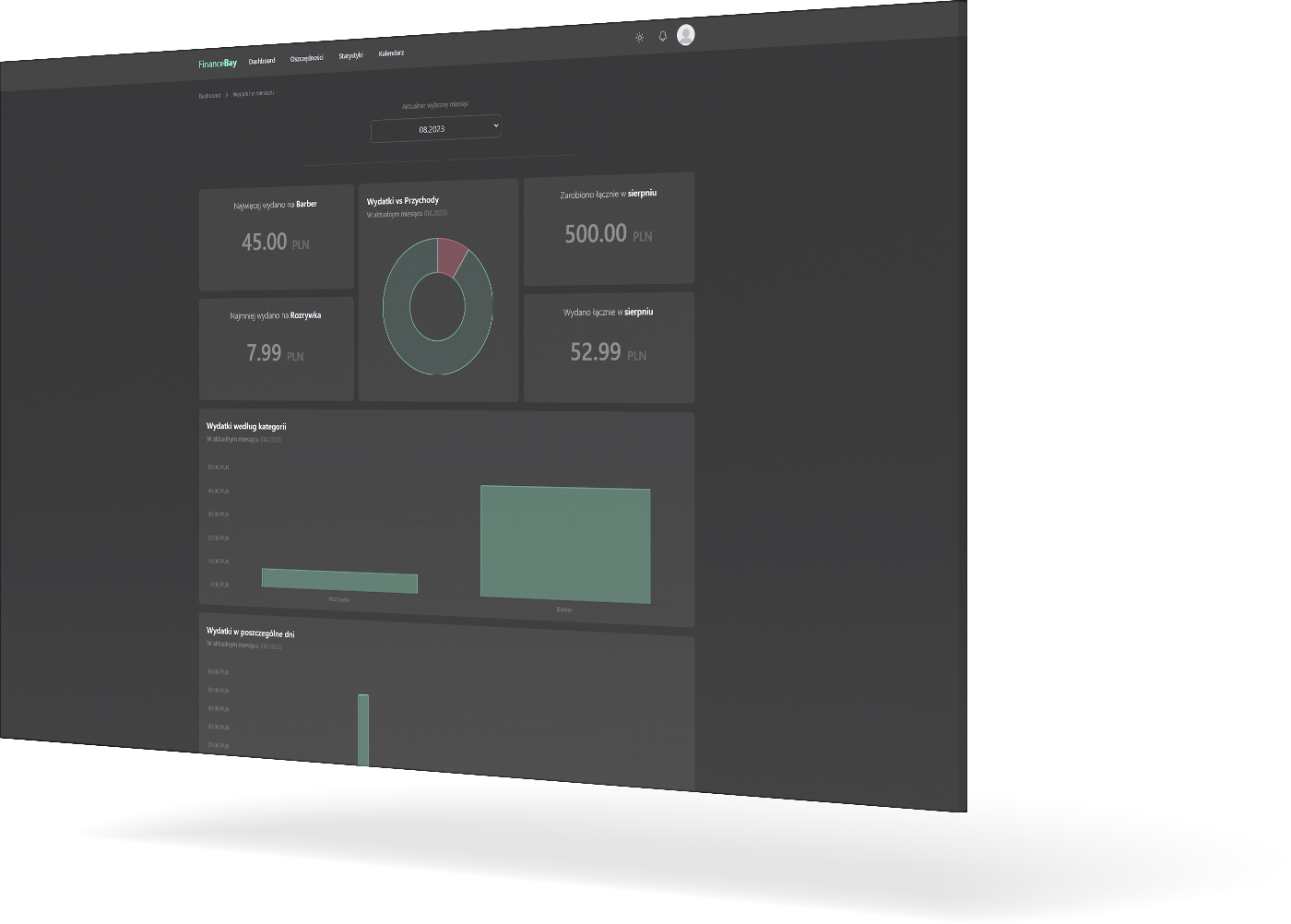Select the Rozrywka bar in category chart
Screen dimensions: 1291x924
(x=339, y=581)
